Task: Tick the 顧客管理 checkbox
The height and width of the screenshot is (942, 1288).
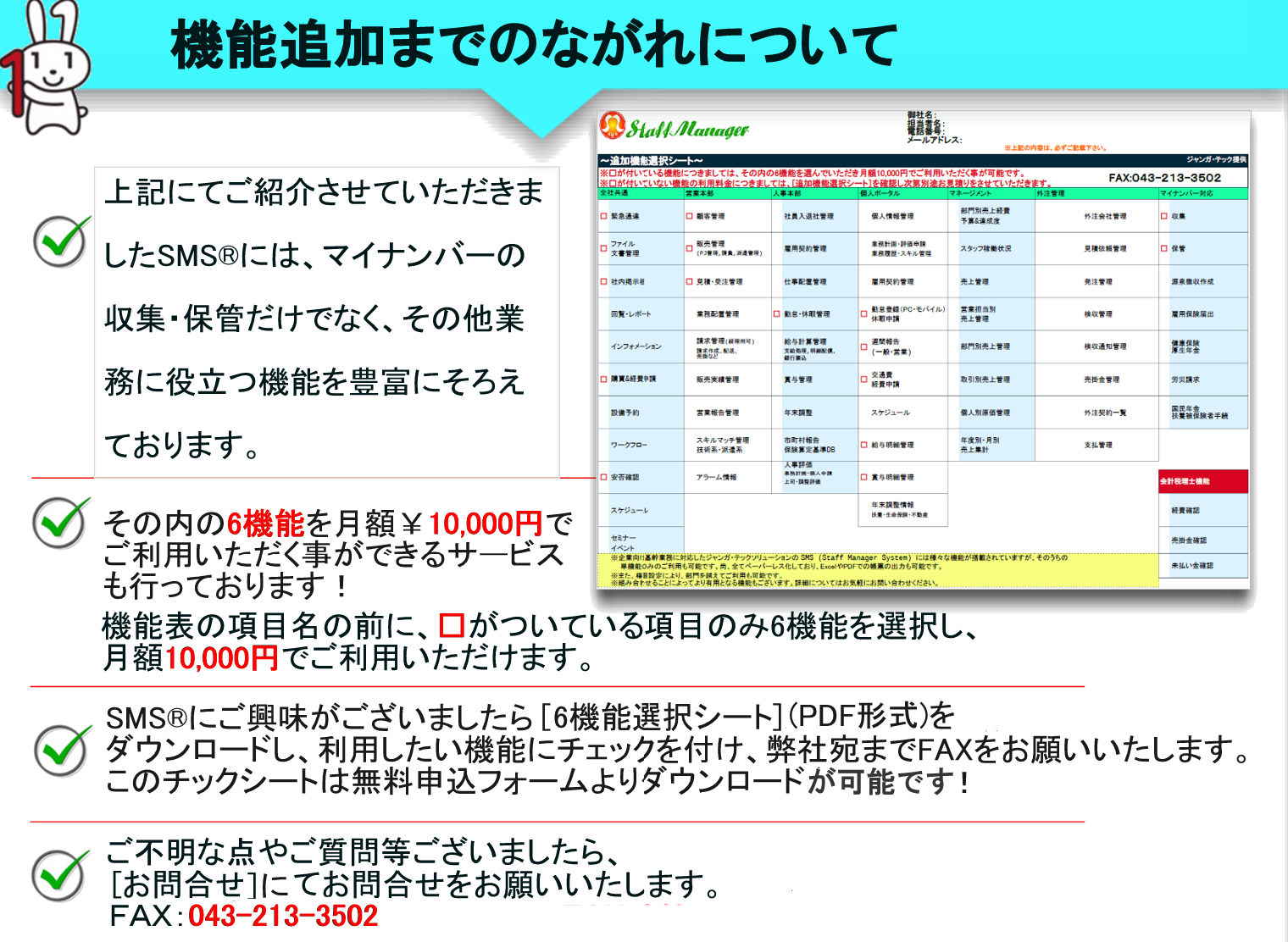Action: pyautogui.click(x=690, y=216)
